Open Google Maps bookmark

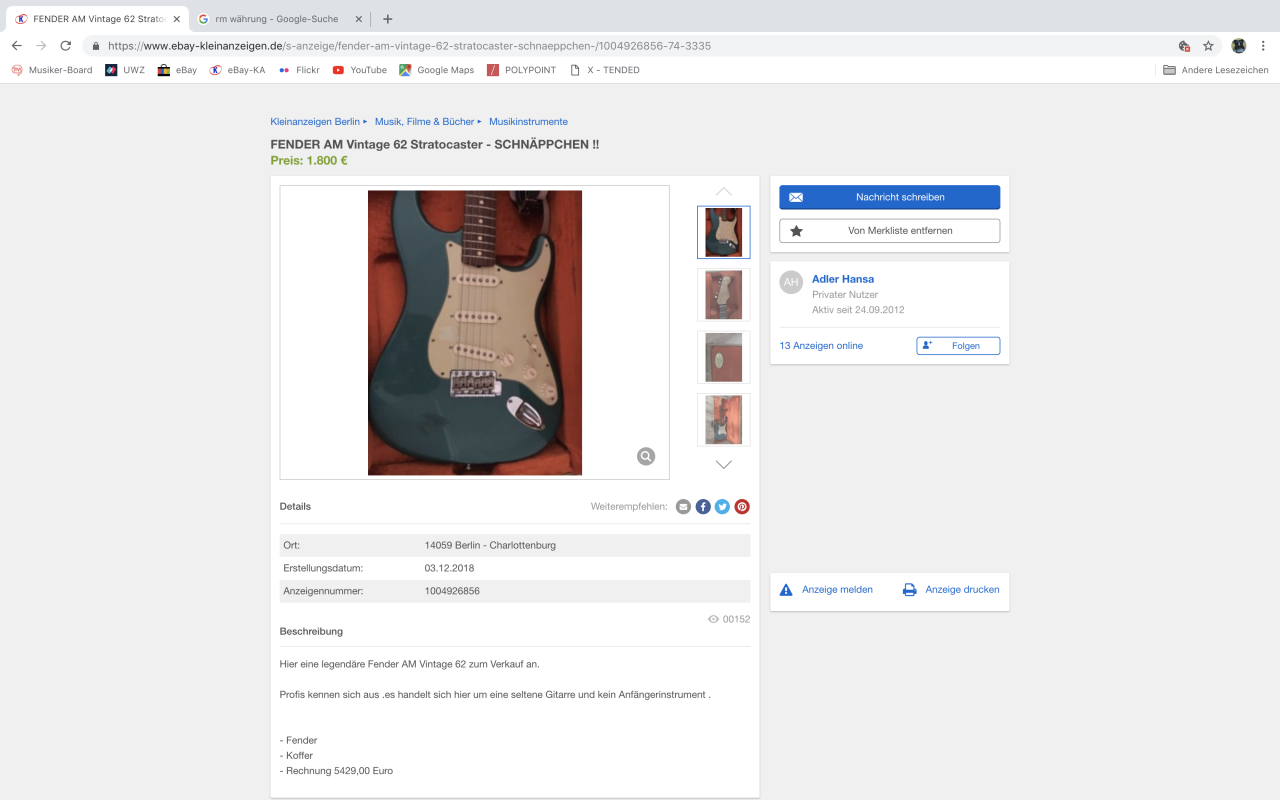(437, 70)
